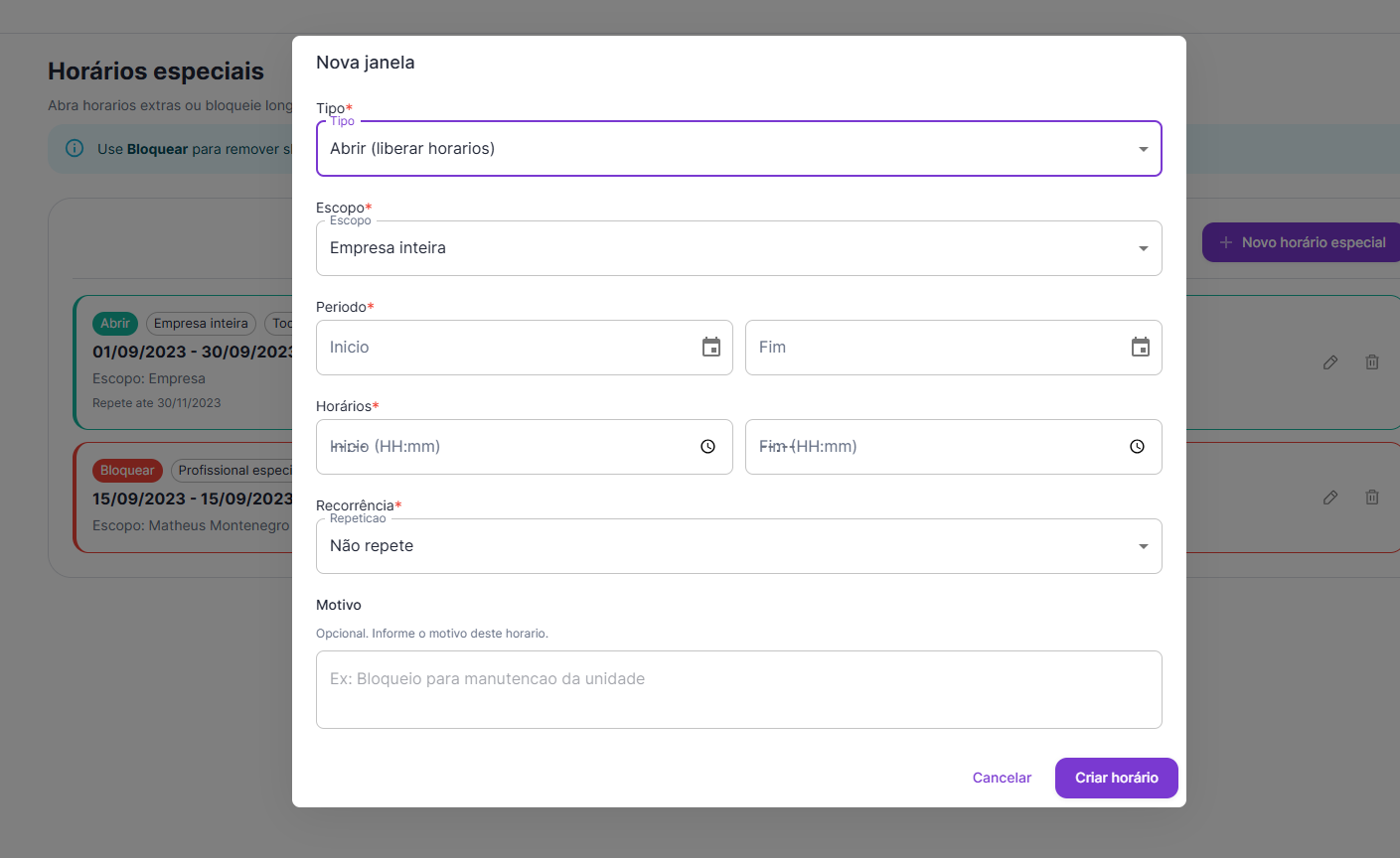Screen dimensions: 1400x858
Task: Click the Periodo Fim date field
Action: [x=954, y=348]
